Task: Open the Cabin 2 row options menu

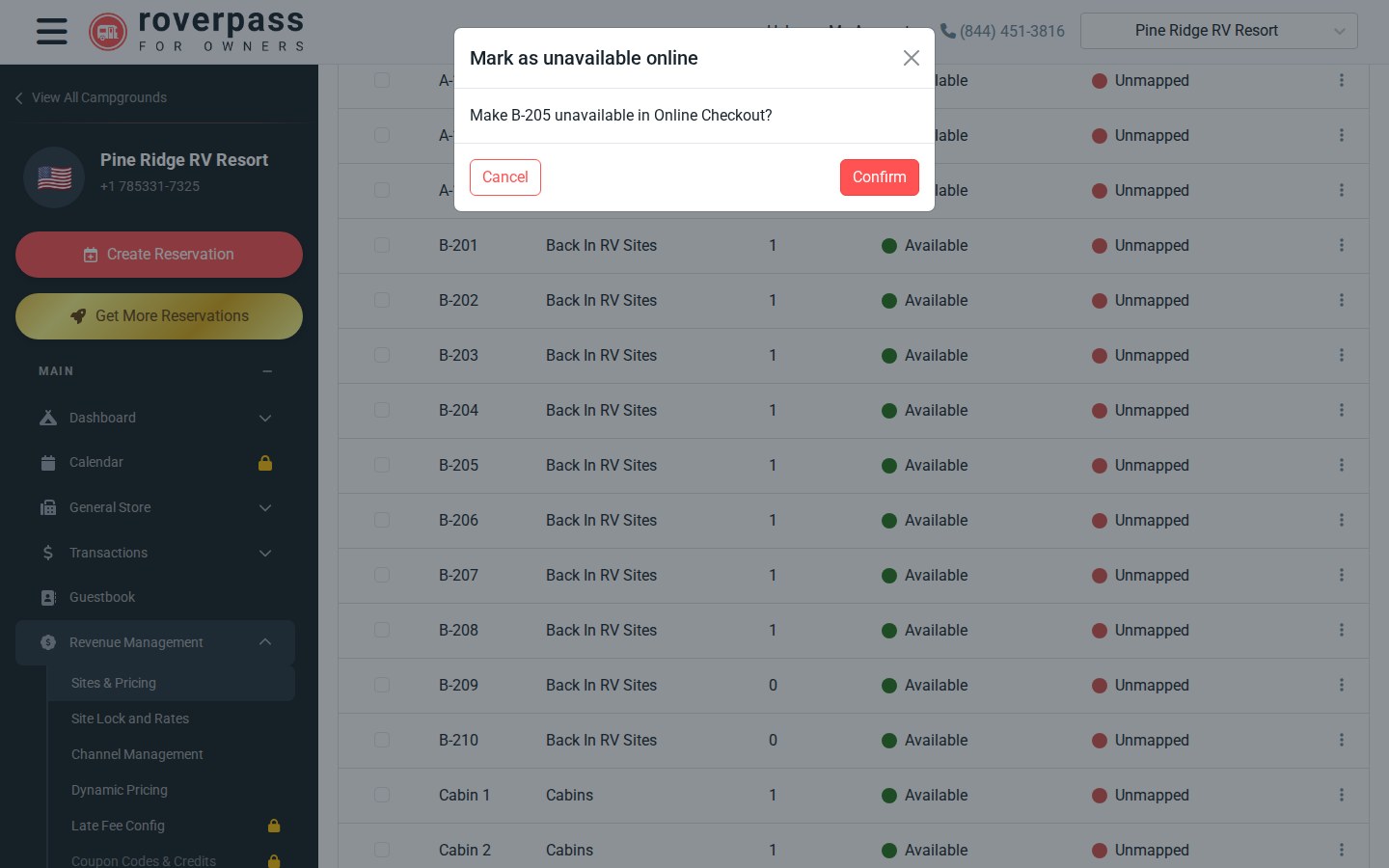Action: (1341, 850)
